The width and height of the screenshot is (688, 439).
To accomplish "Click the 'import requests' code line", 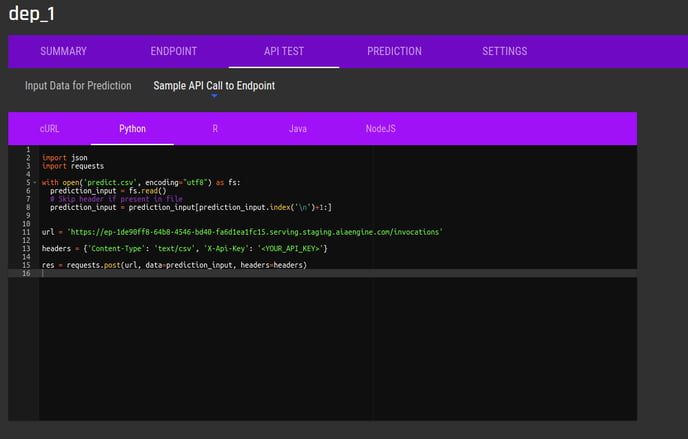I will pyautogui.click(x=73, y=166).
